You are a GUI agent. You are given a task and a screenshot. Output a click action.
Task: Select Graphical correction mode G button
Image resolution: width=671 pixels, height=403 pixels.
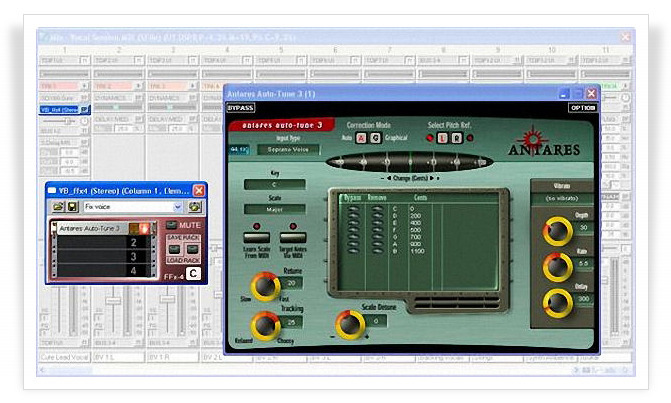(x=375, y=138)
